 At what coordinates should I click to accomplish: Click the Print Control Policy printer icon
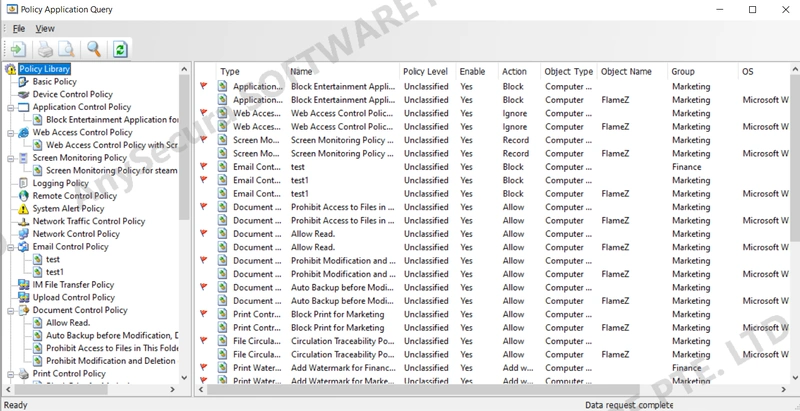(23, 374)
